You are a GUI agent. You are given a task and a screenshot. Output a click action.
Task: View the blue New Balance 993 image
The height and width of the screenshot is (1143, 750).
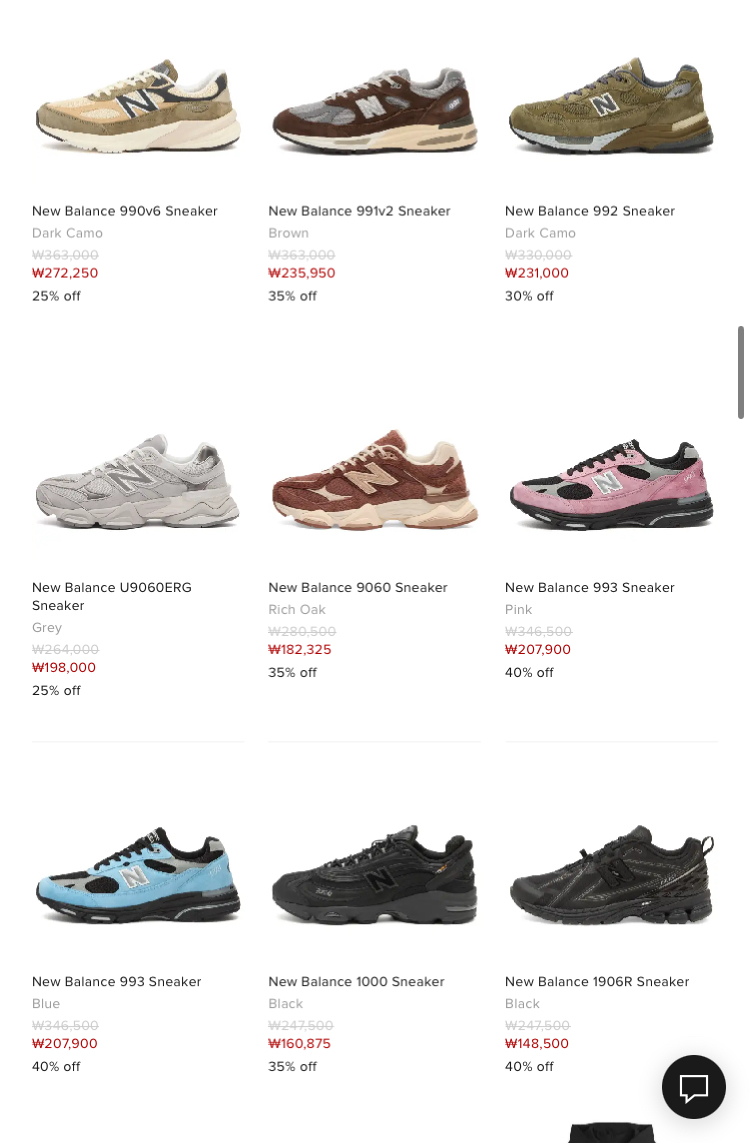(138, 875)
